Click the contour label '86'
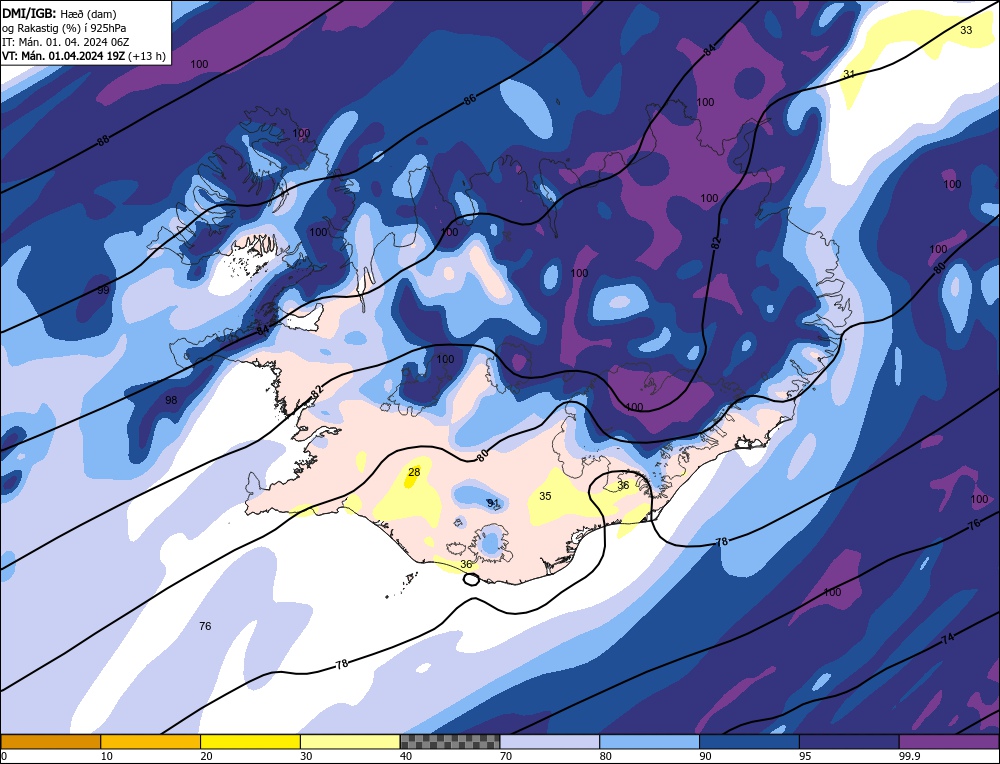This screenshot has width=1000, height=764. tap(470, 99)
